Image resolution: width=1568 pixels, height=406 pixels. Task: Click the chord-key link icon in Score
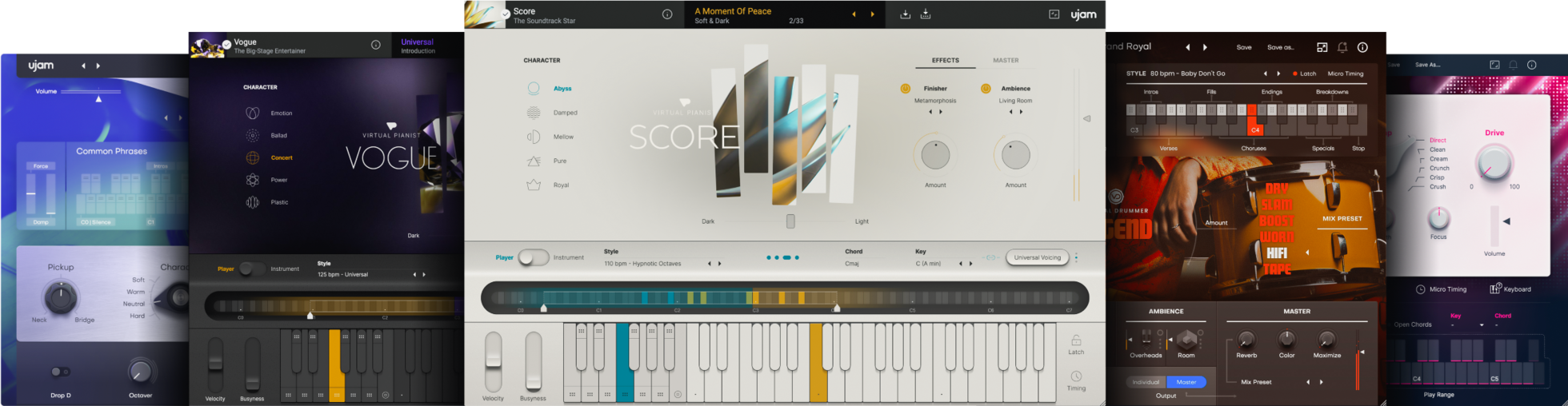tap(990, 257)
